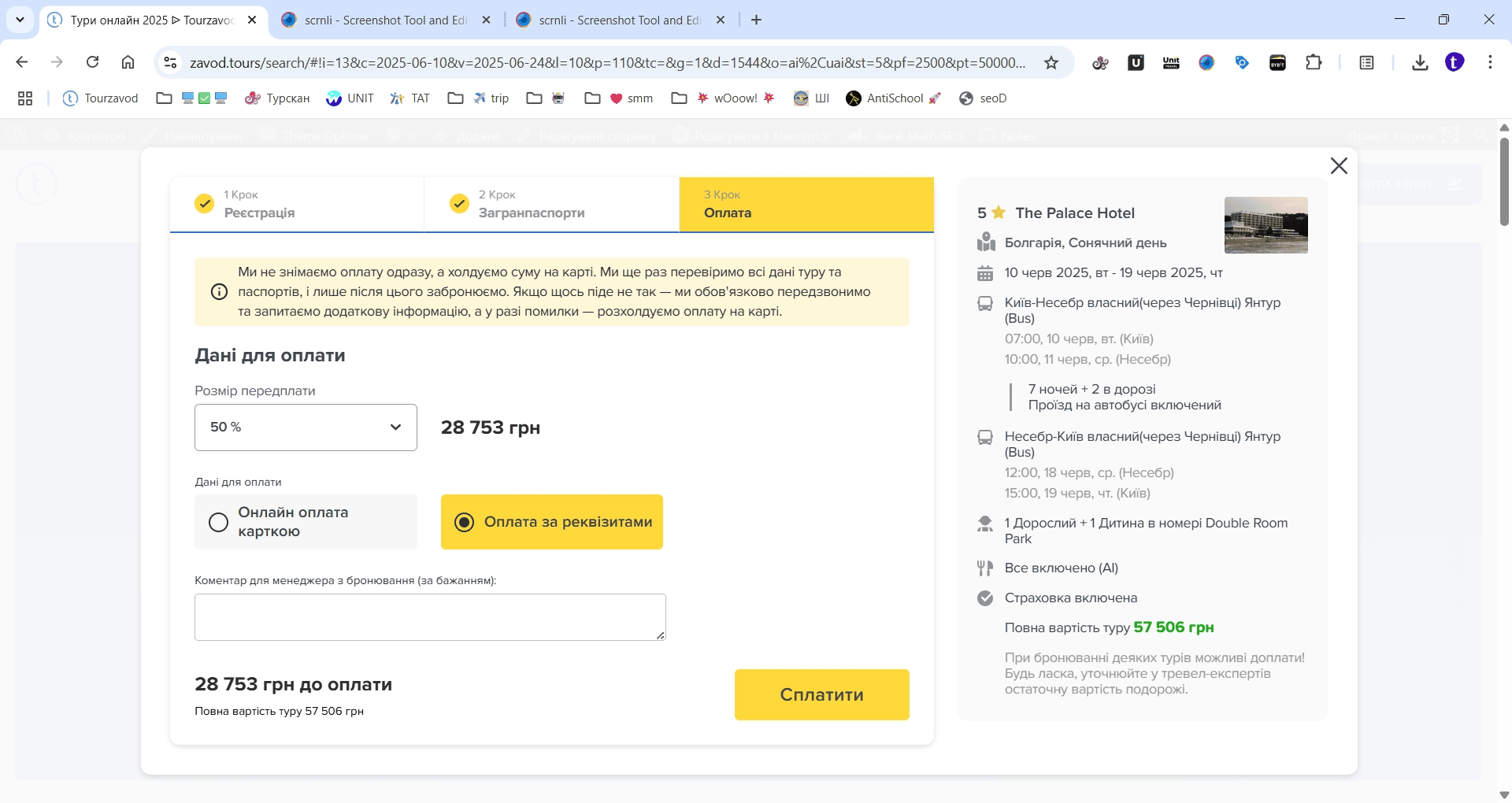Open the Розмір передплати 50 % dropdown
The width and height of the screenshot is (1512, 803).
306,427
